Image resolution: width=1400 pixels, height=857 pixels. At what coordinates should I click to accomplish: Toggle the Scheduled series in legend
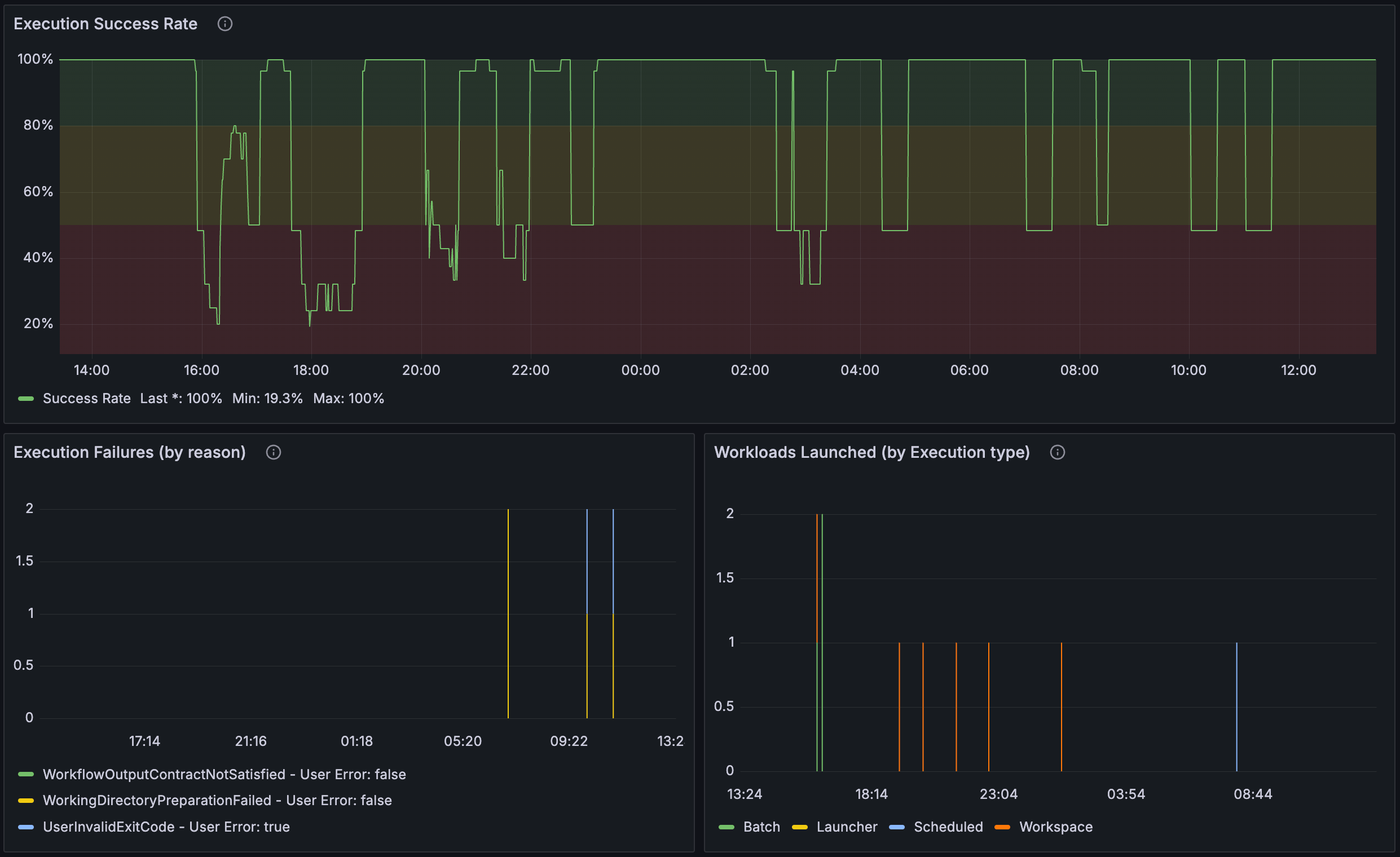(x=948, y=827)
